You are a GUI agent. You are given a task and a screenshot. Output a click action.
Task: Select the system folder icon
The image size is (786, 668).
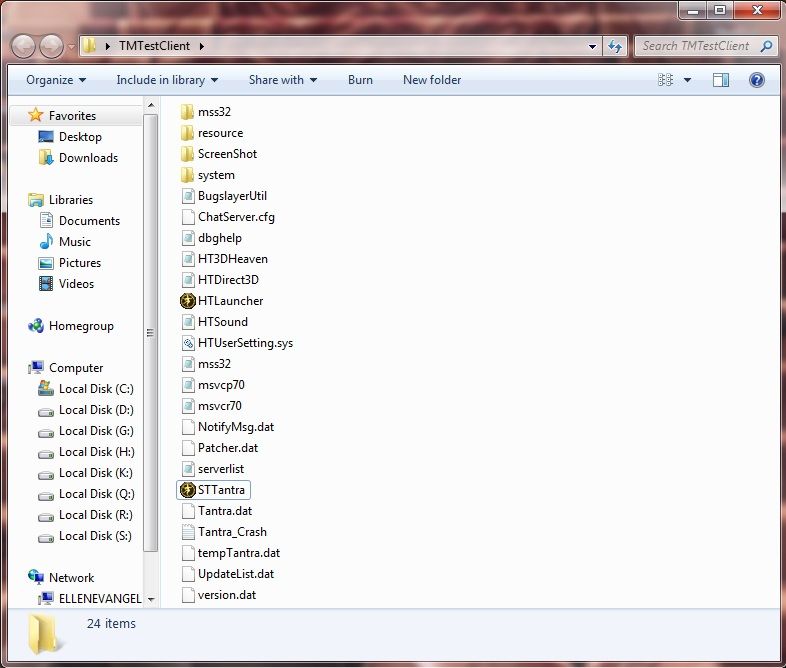click(187, 175)
